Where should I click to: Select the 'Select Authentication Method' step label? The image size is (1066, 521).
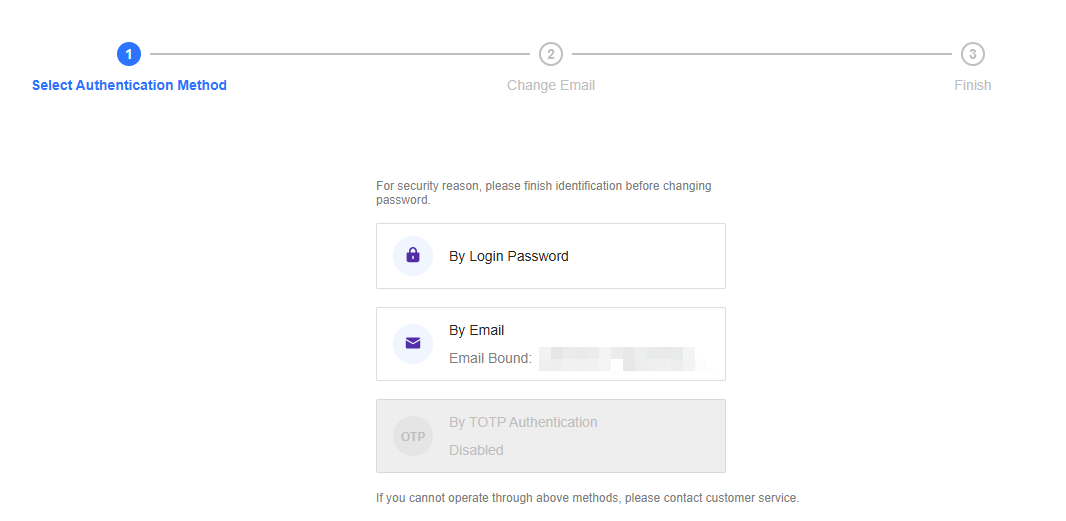point(129,85)
